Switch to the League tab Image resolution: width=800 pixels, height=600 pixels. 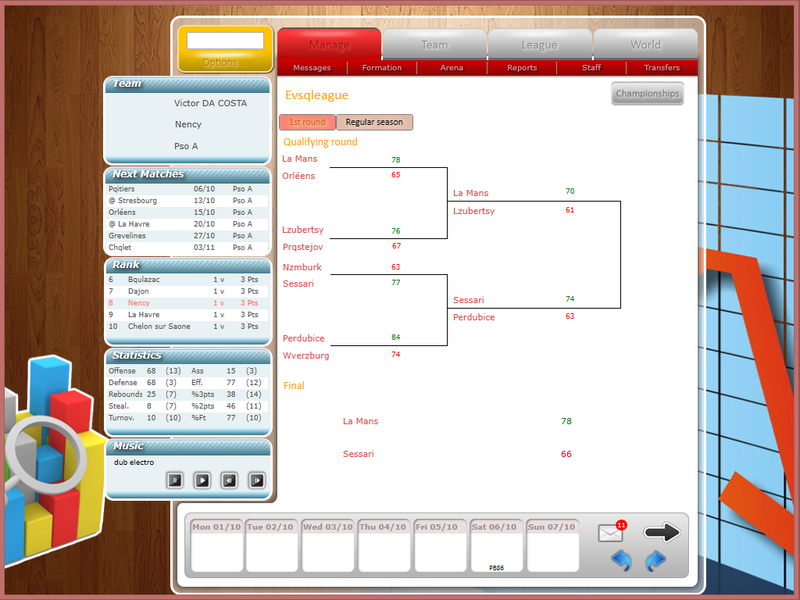(x=539, y=44)
